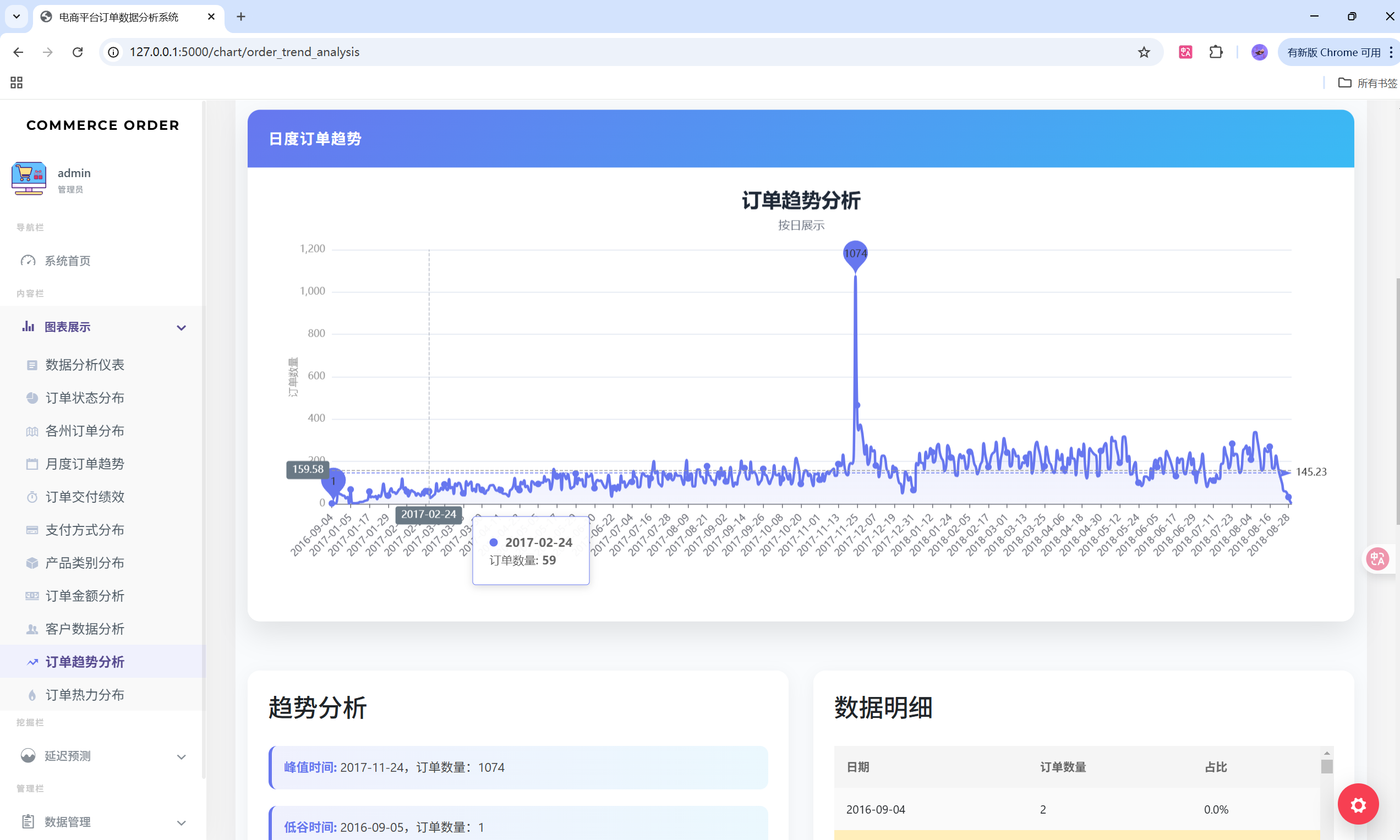
Task: Expand the 延迟预测 menu section
Action: pos(181,756)
